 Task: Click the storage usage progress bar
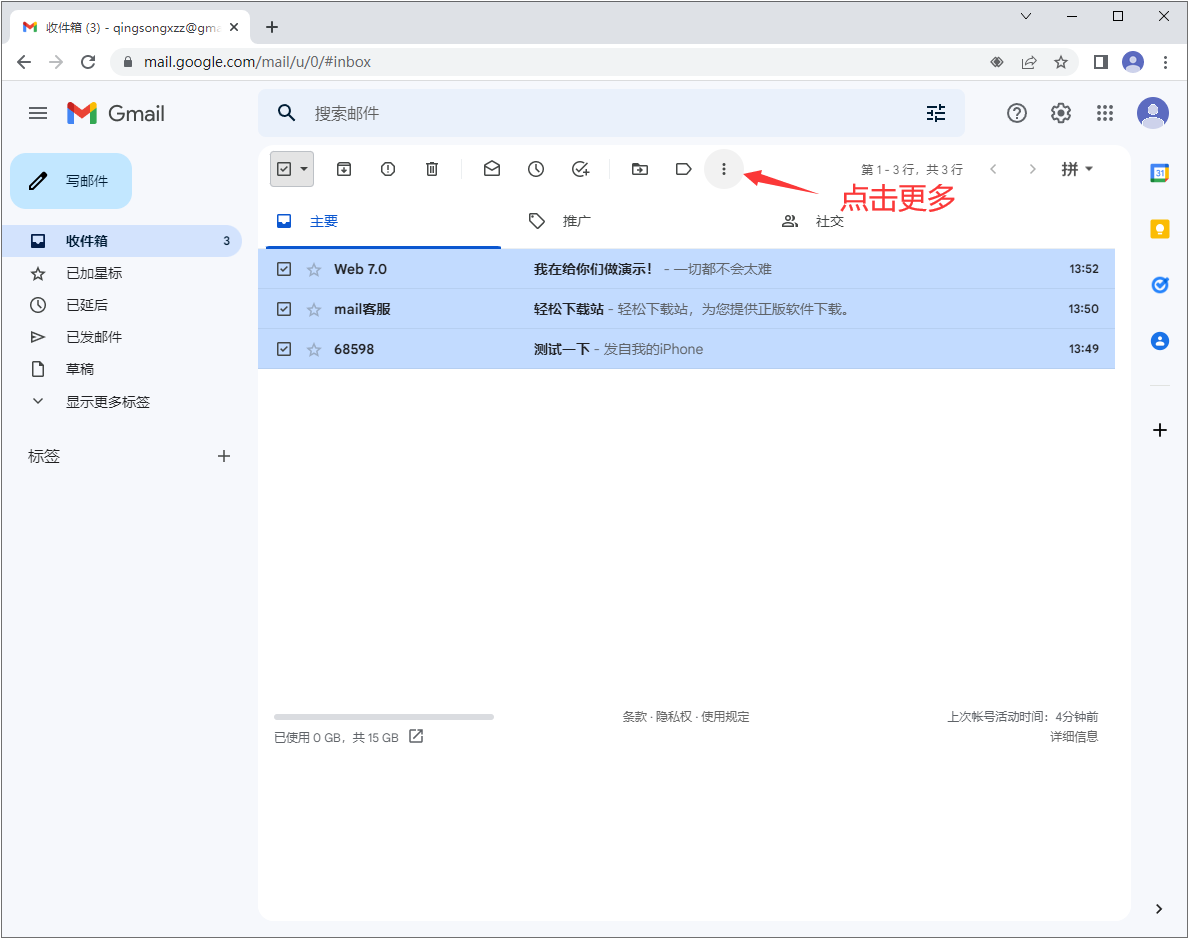tap(384, 716)
